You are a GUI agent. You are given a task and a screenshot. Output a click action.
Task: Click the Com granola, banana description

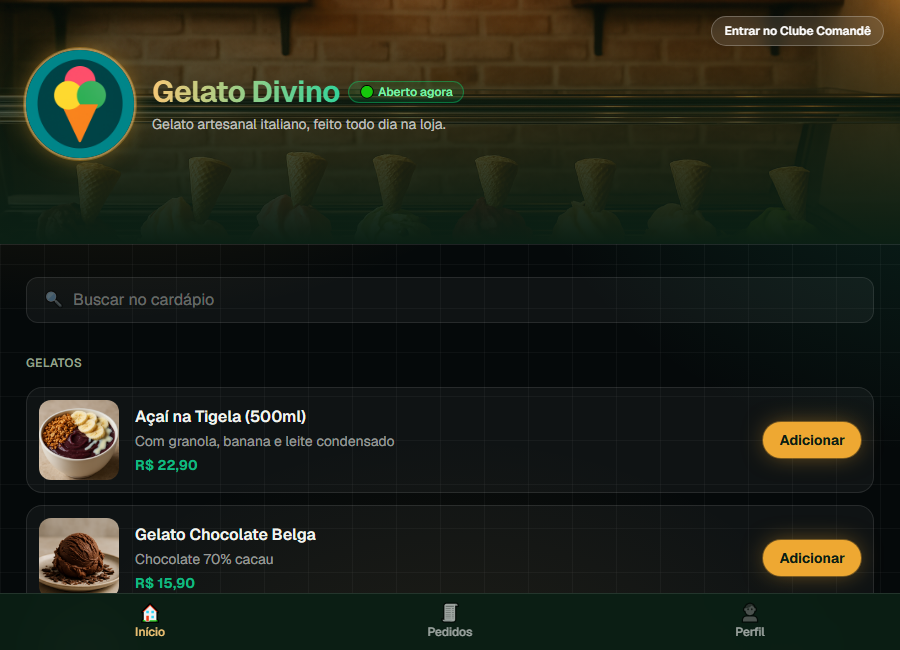coord(265,442)
